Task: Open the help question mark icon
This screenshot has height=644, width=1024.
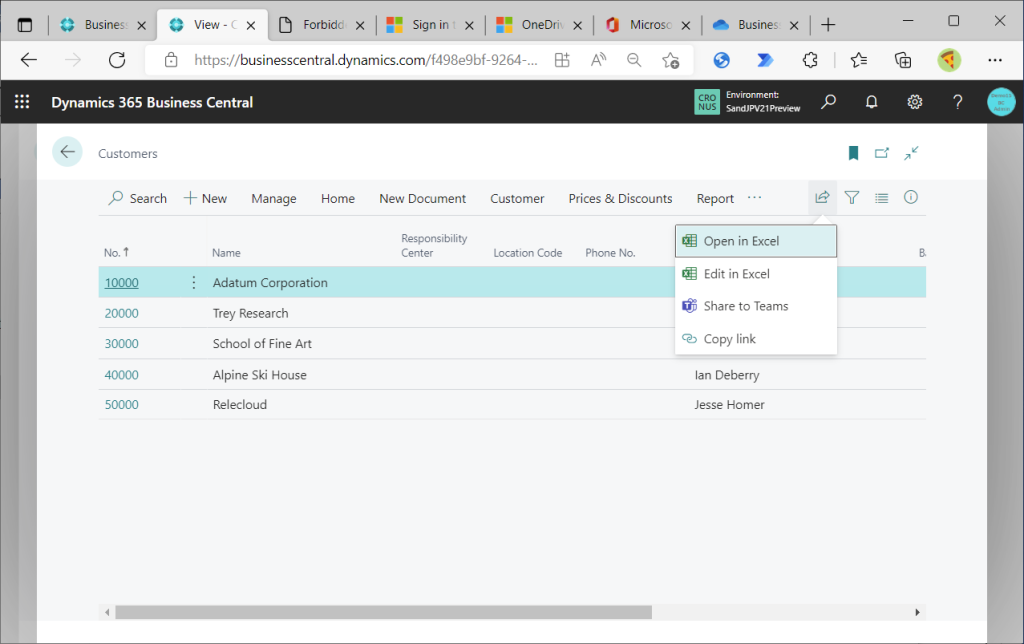Action: point(957,102)
